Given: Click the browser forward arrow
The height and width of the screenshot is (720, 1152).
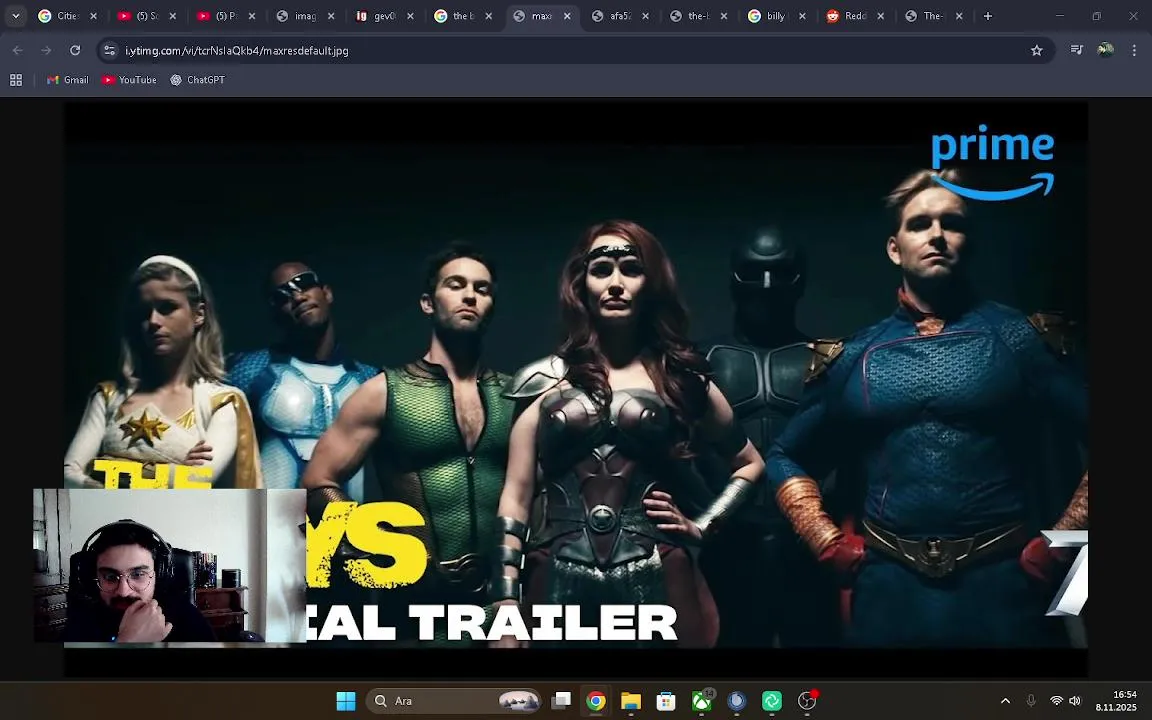Looking at the screenshot, I should (46, 50).
